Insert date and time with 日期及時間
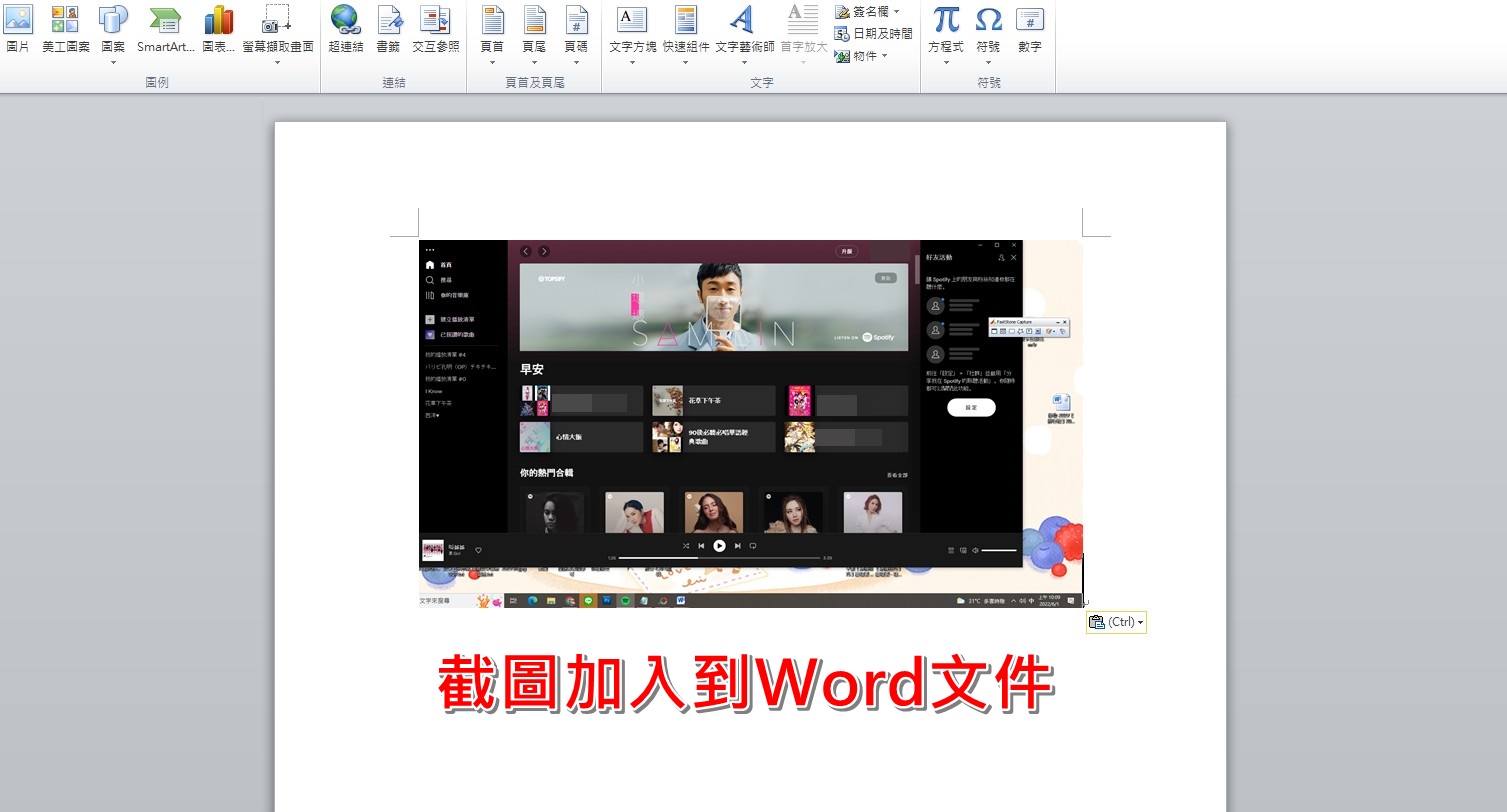The width and height of the screenshot is (1507, 812). (874, 33)
